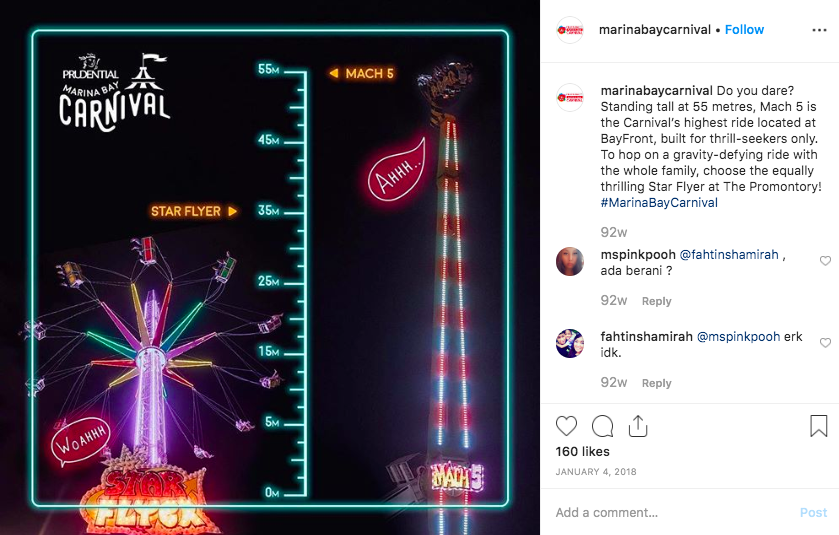Open @mspinkpooh mention link
The height and width of the screenshot is (535, 839).
738,337
